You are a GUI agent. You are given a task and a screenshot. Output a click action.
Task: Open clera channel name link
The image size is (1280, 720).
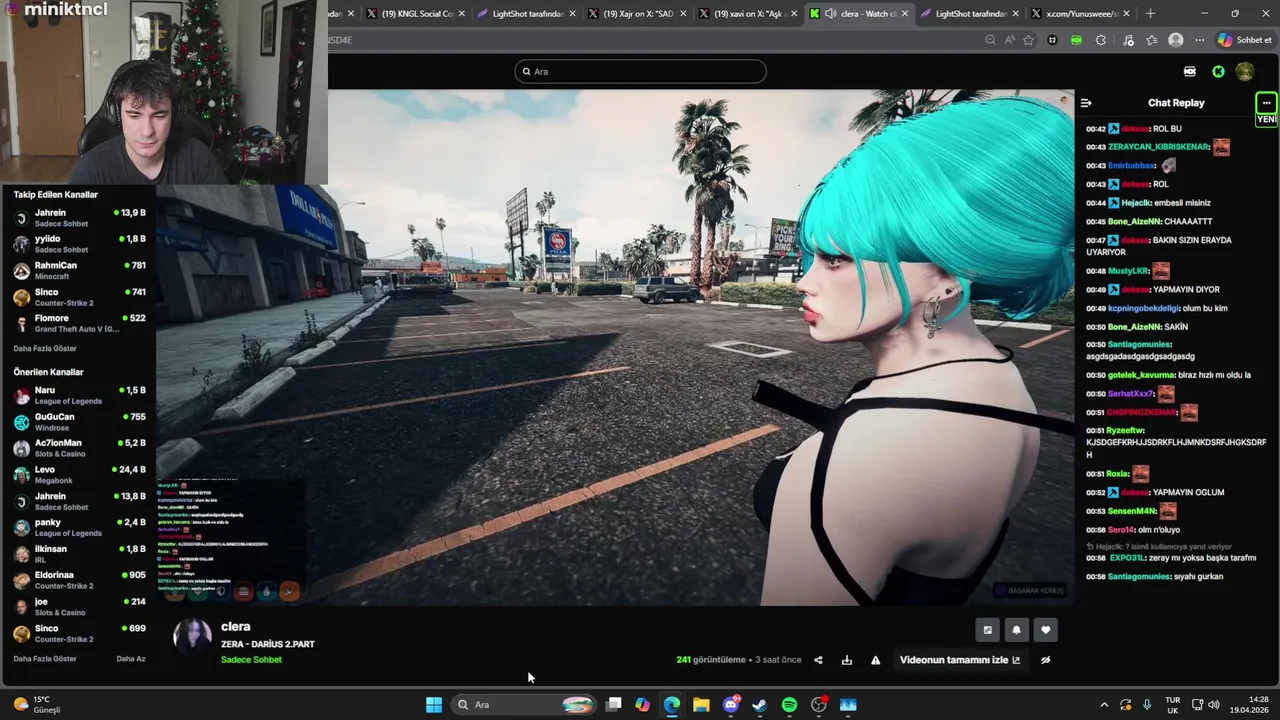pos(236,627)
